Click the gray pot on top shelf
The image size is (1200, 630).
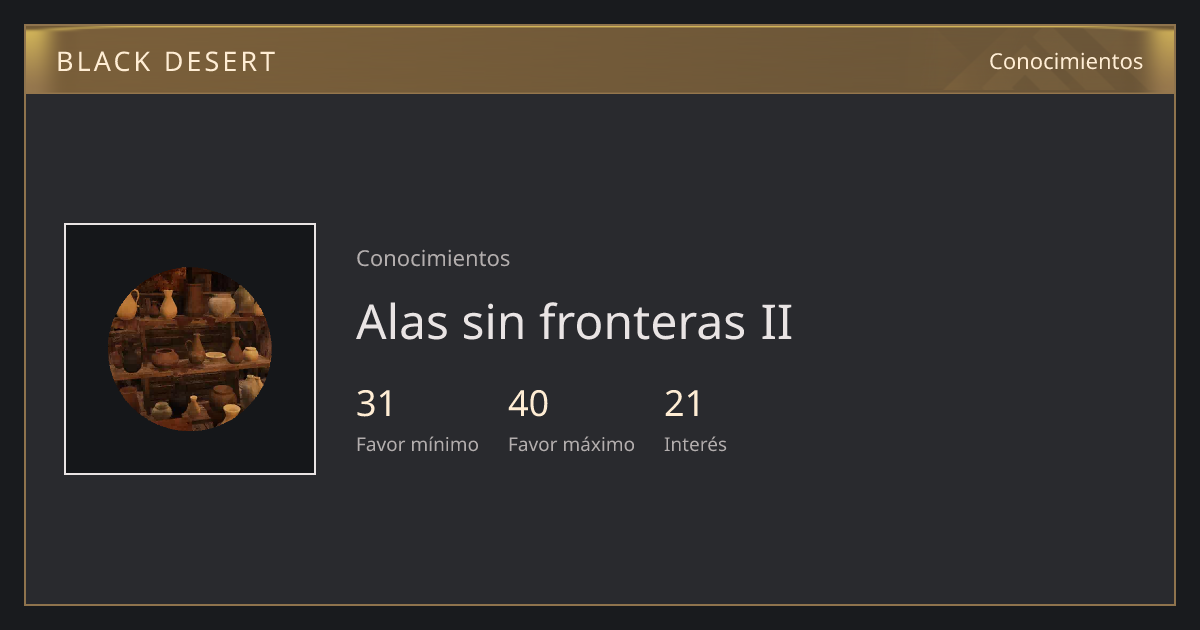pyautogui.click(x=221, y=304)
